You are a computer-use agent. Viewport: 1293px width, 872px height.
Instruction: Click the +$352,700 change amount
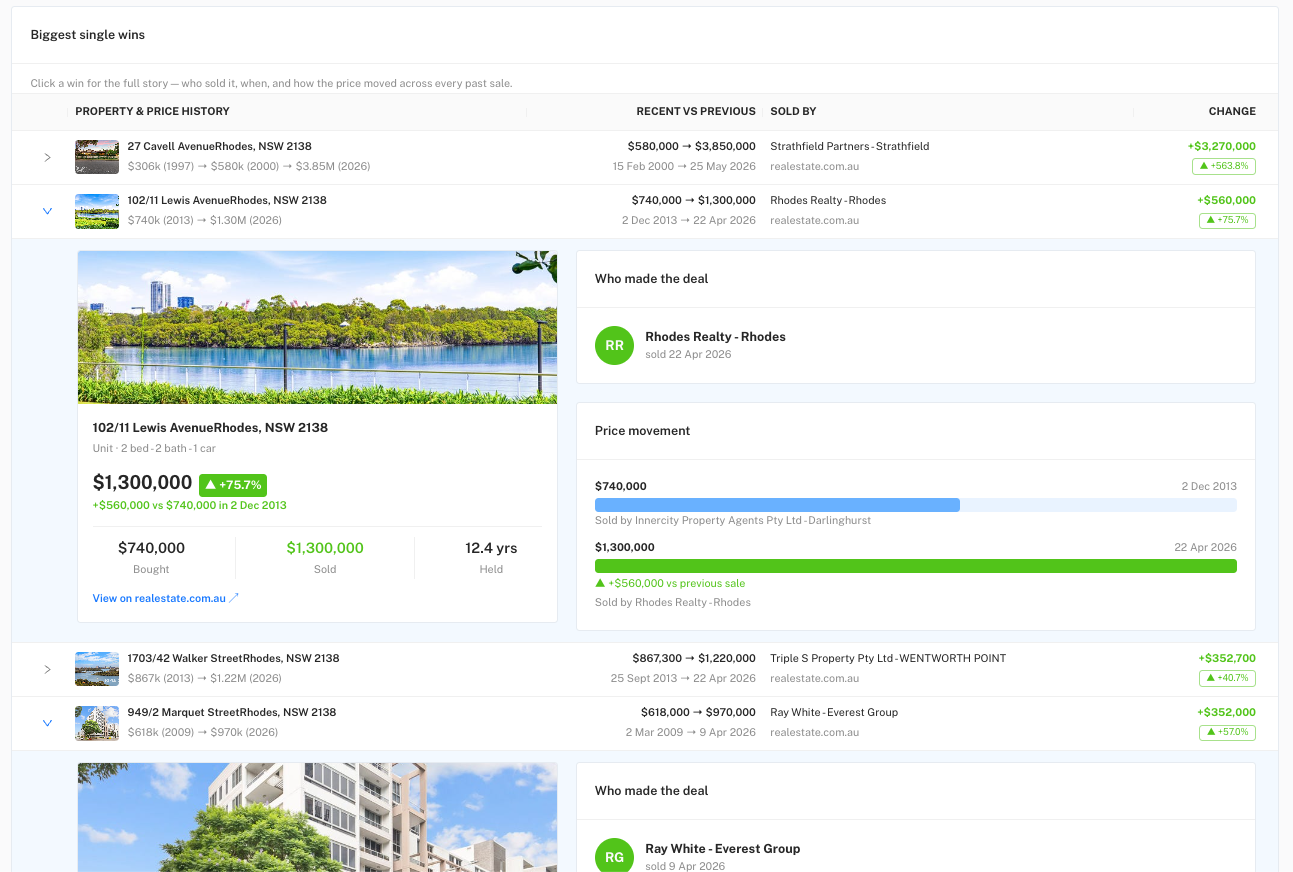(1227, 658)
